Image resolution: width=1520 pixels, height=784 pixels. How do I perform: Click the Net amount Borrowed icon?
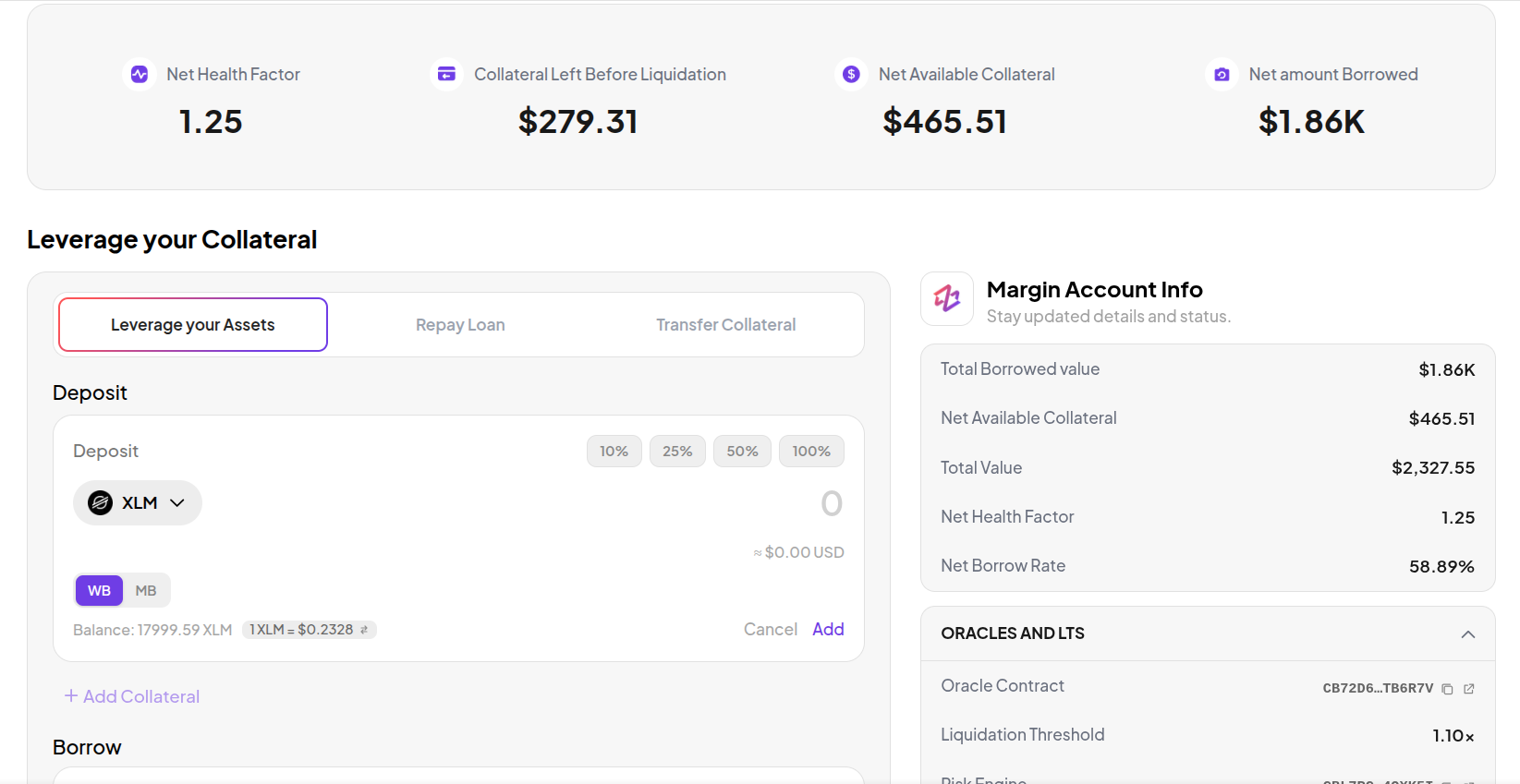1222,74
